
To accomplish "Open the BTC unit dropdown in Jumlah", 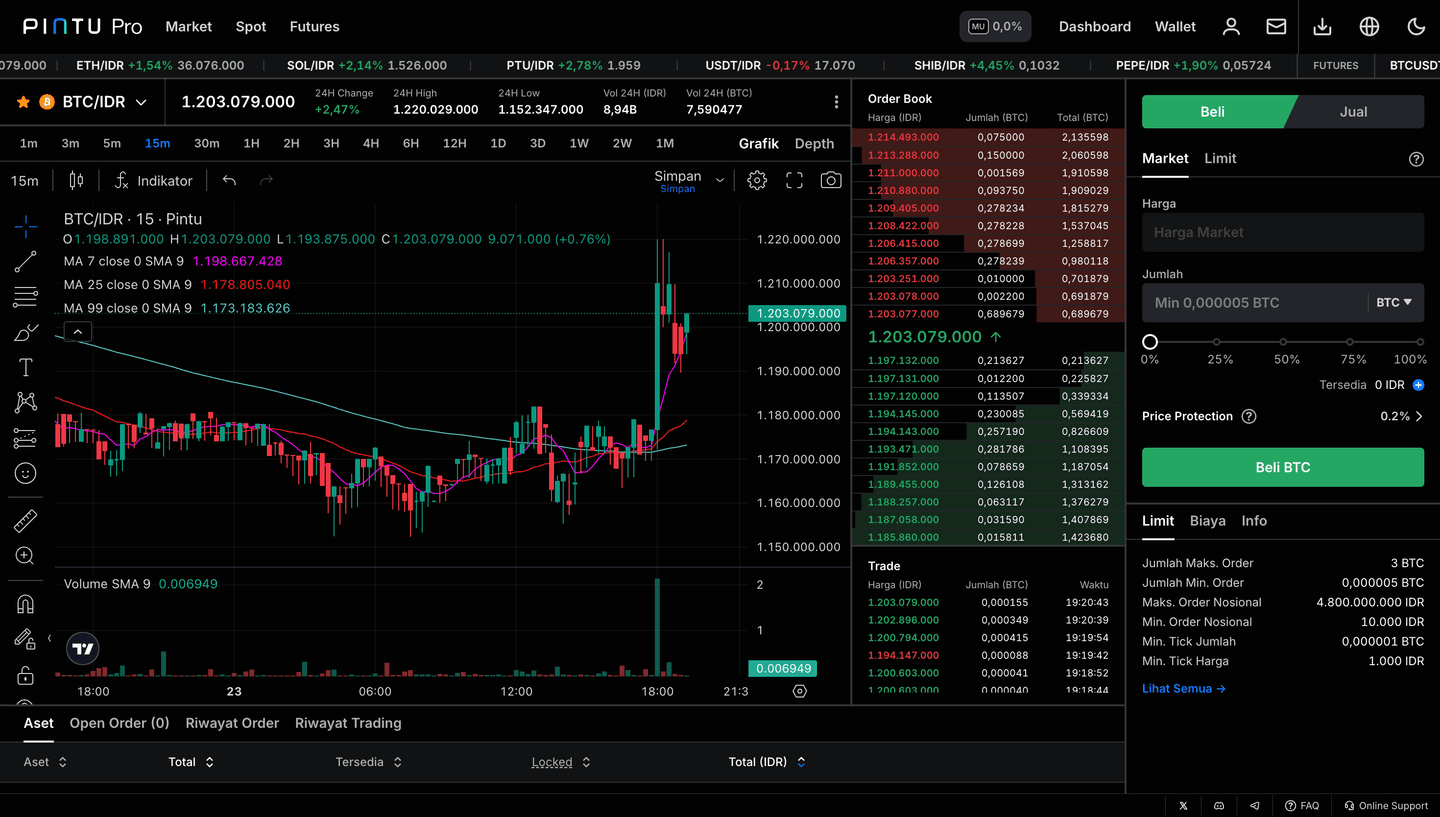I will (x=1394, y=302).
